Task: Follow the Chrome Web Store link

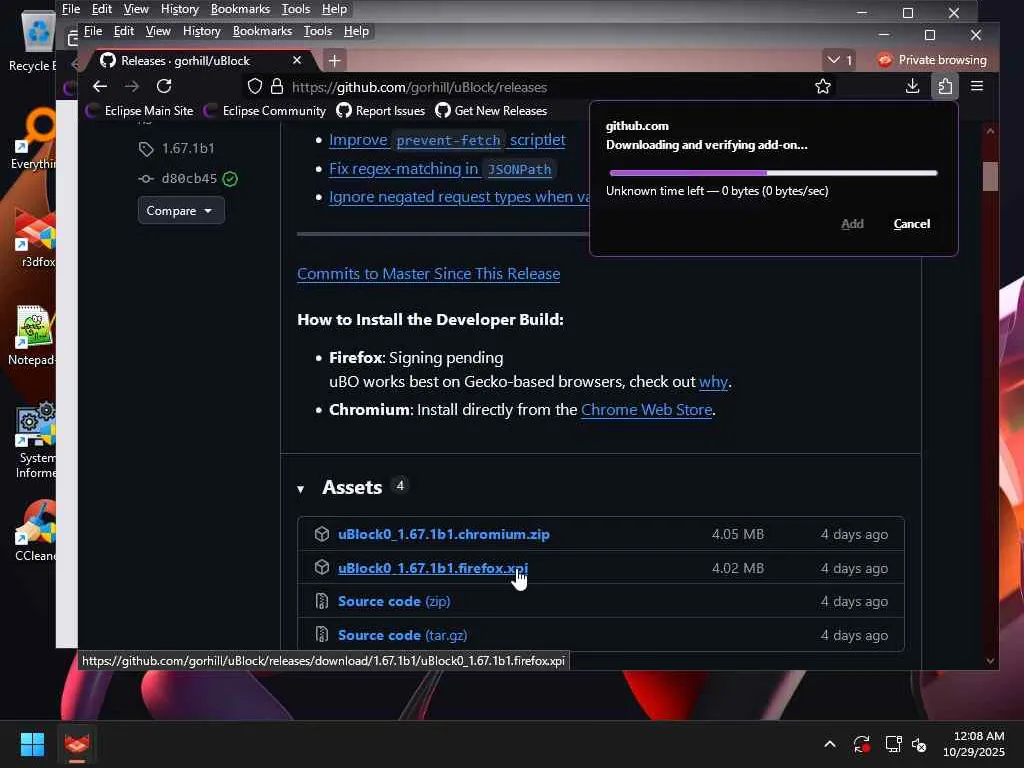Action: pos(646,409)
